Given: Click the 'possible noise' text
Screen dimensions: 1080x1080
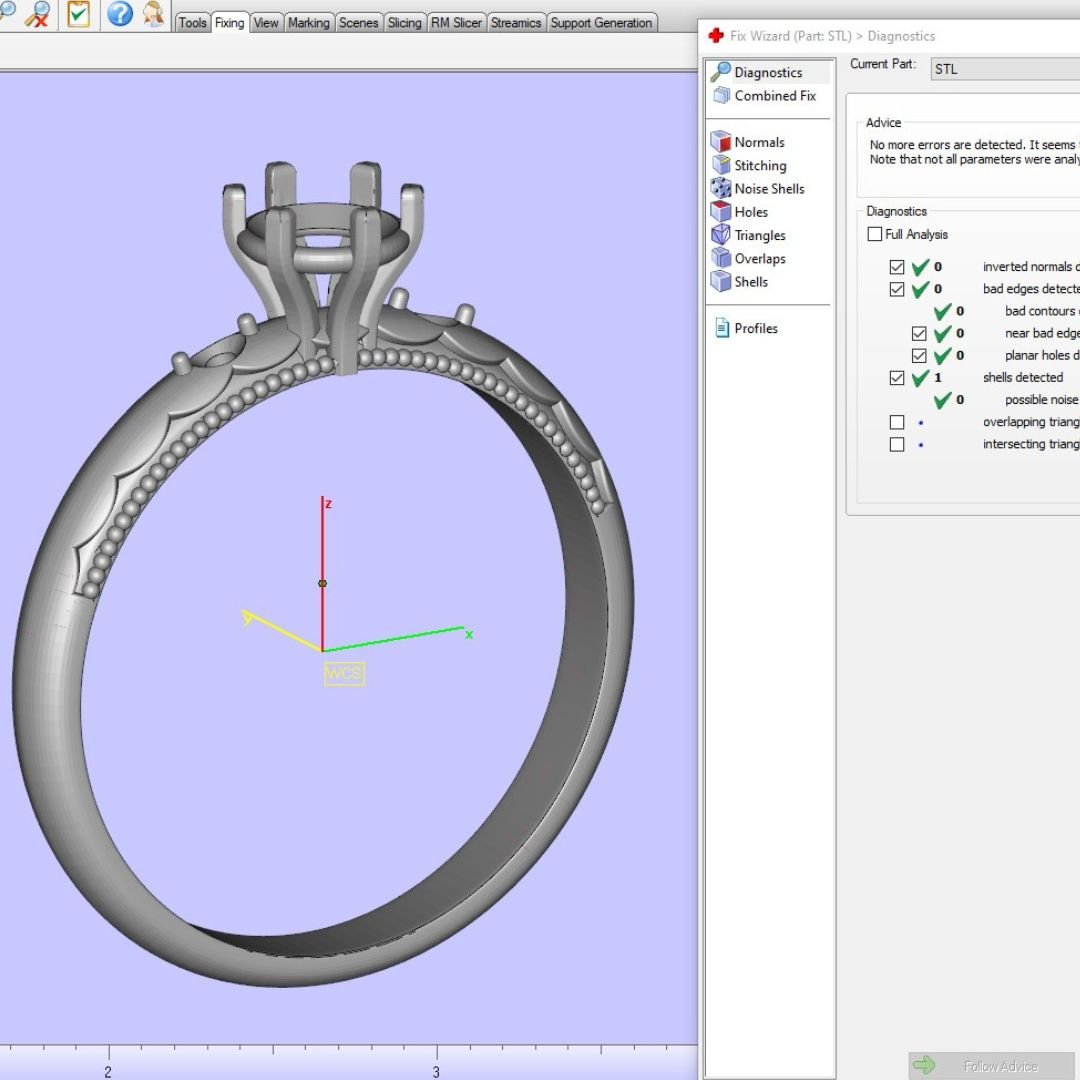Looking at the screenshot, I should coord(1041,399).
